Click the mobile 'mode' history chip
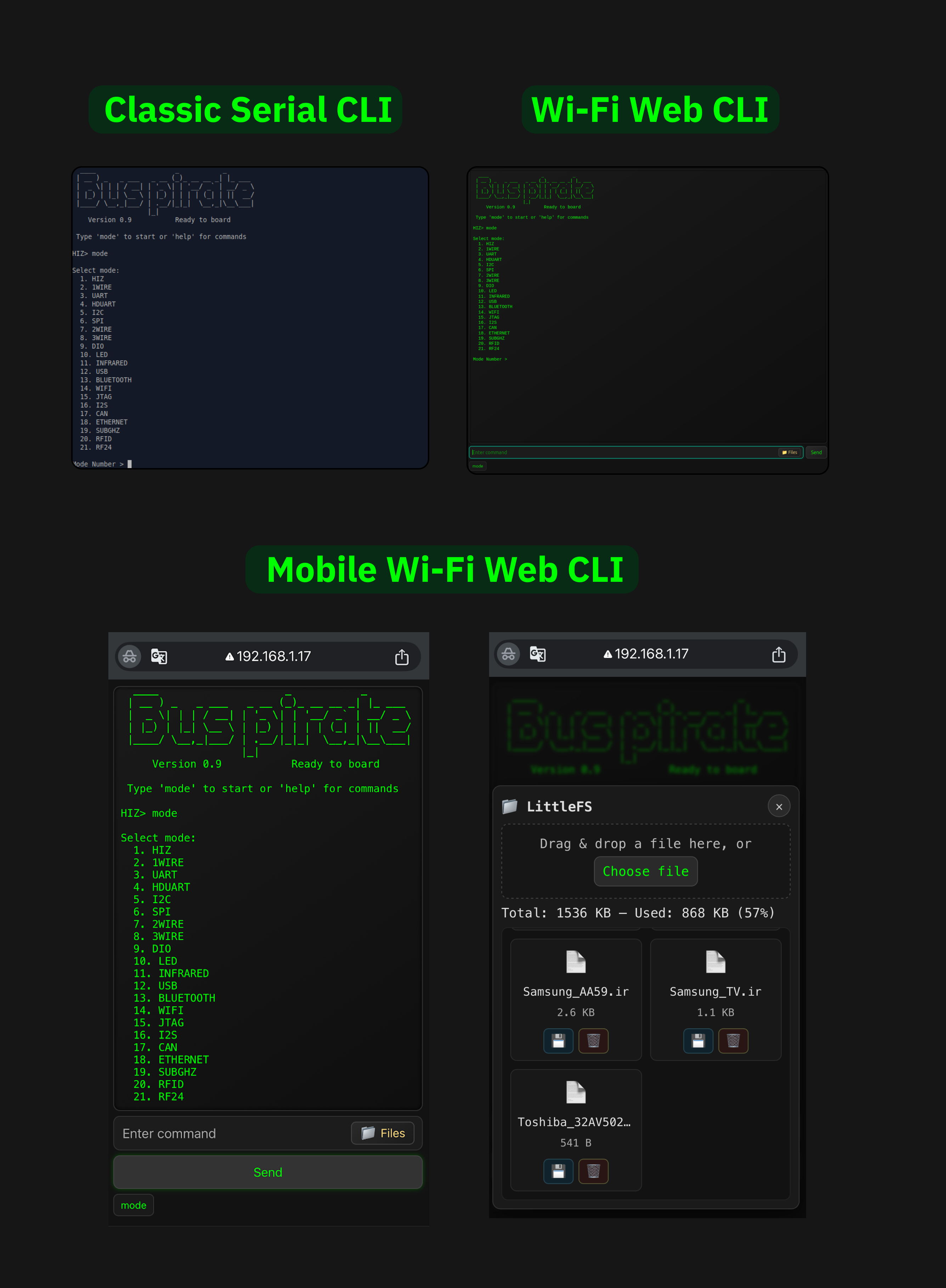 (134, 1205)
